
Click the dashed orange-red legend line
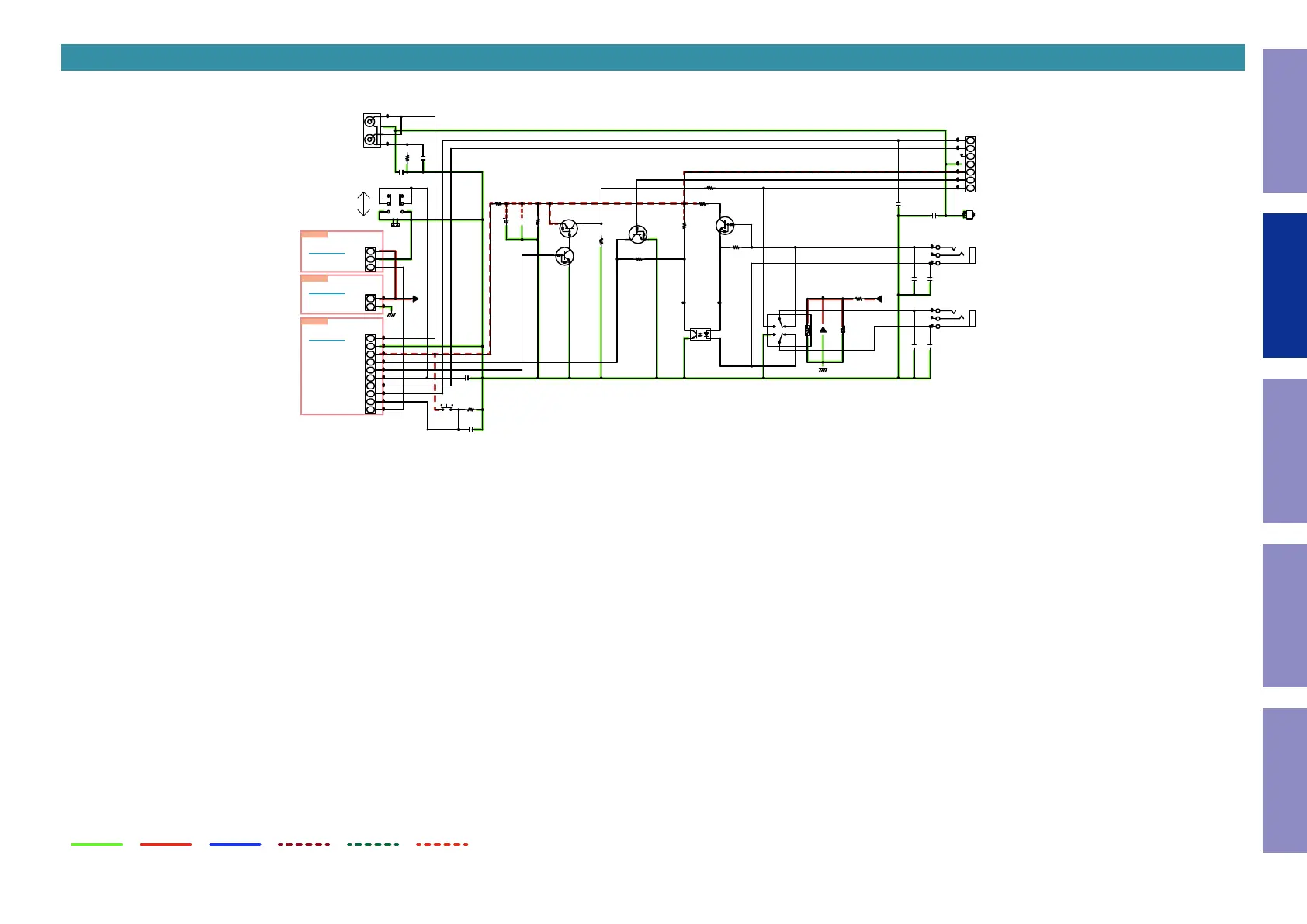(x=442, y=844)
